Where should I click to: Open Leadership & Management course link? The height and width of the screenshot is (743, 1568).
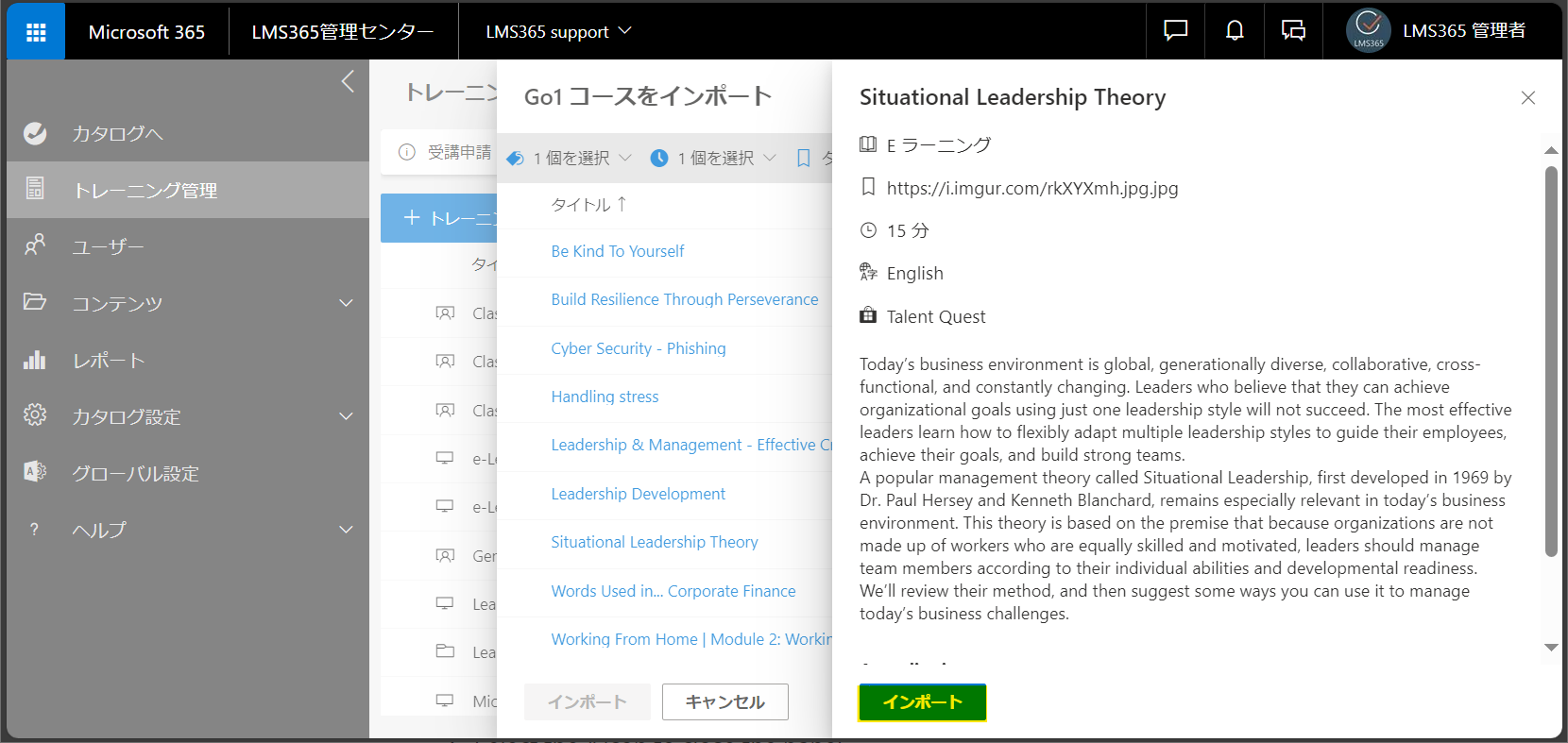pyautogui.click(x=691, y=445)
